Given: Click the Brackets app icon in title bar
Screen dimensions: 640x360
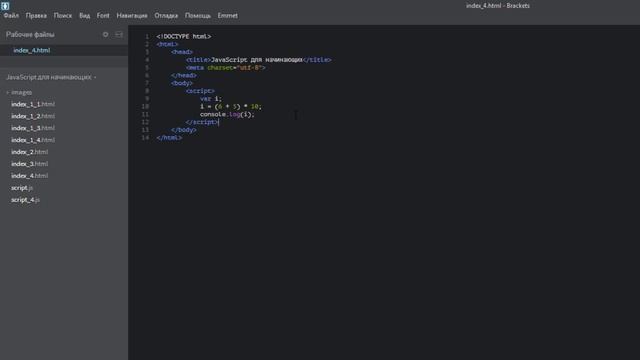Looking at the screenshot, I should (x=5, y=5).
